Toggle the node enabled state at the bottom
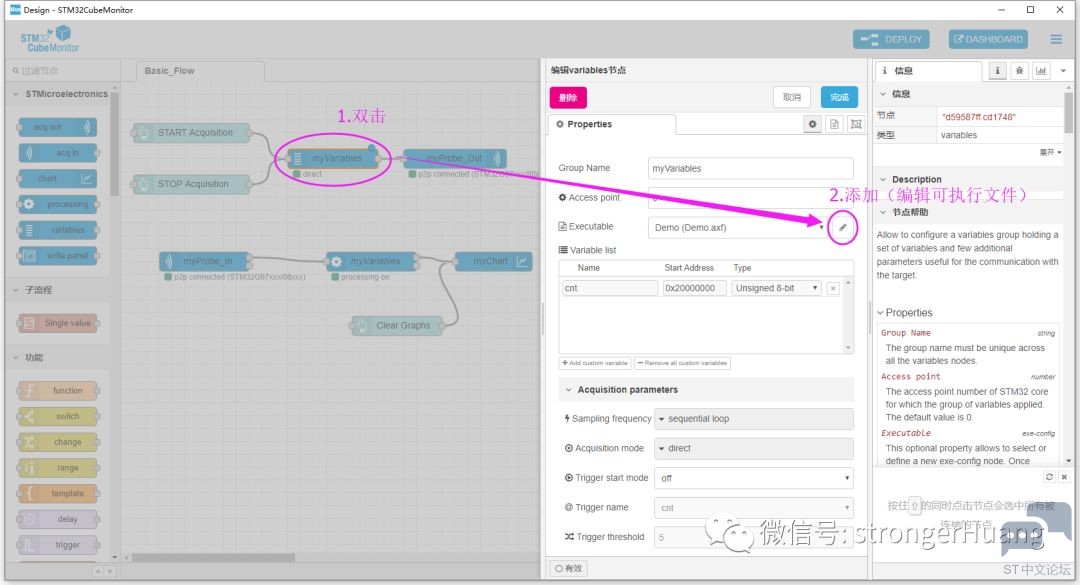Viewport: 1080px width, 585px height. [569, 568]
